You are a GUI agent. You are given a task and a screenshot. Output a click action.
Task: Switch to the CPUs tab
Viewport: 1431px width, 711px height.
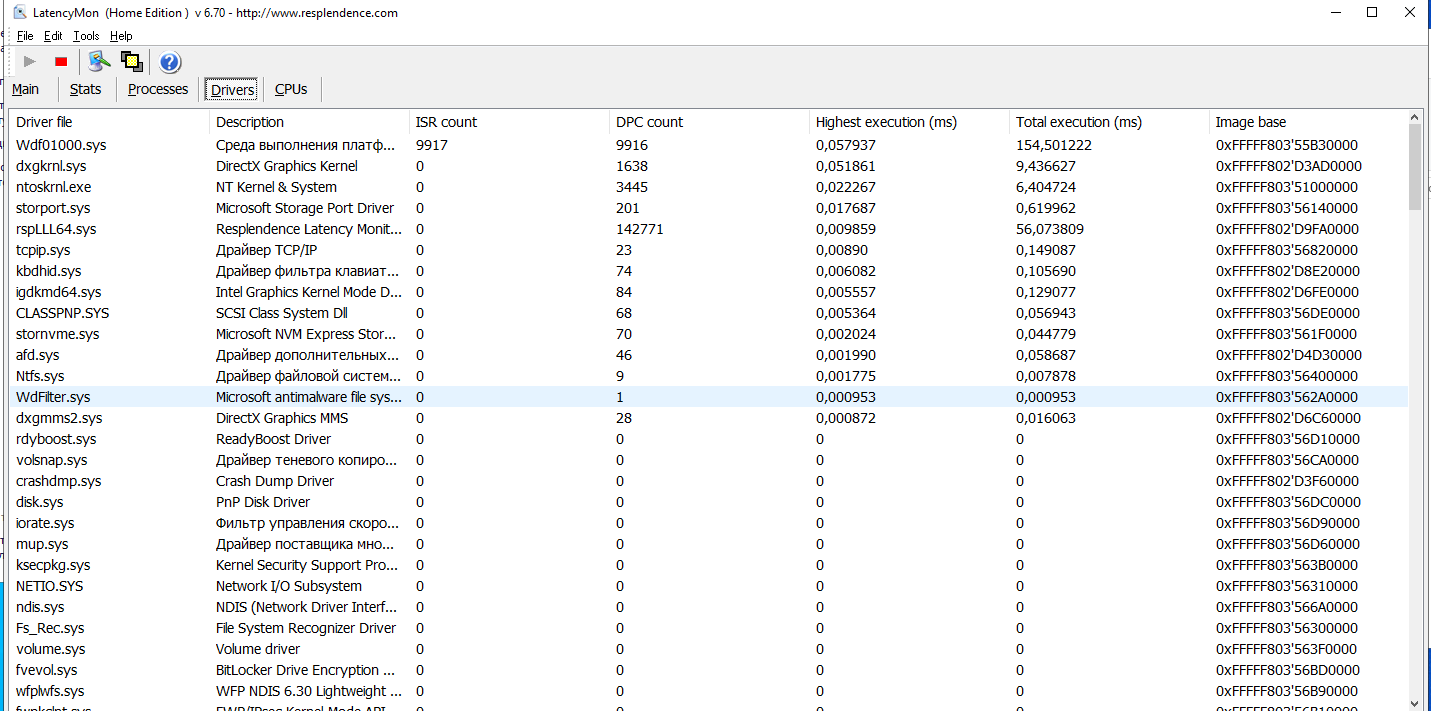(291, 89)
